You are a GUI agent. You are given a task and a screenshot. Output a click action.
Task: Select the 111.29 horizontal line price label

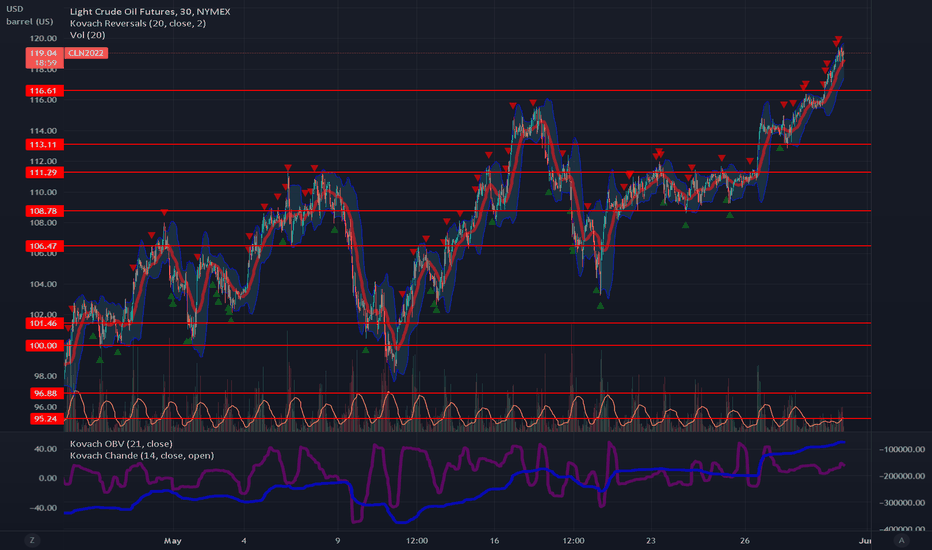45,172
